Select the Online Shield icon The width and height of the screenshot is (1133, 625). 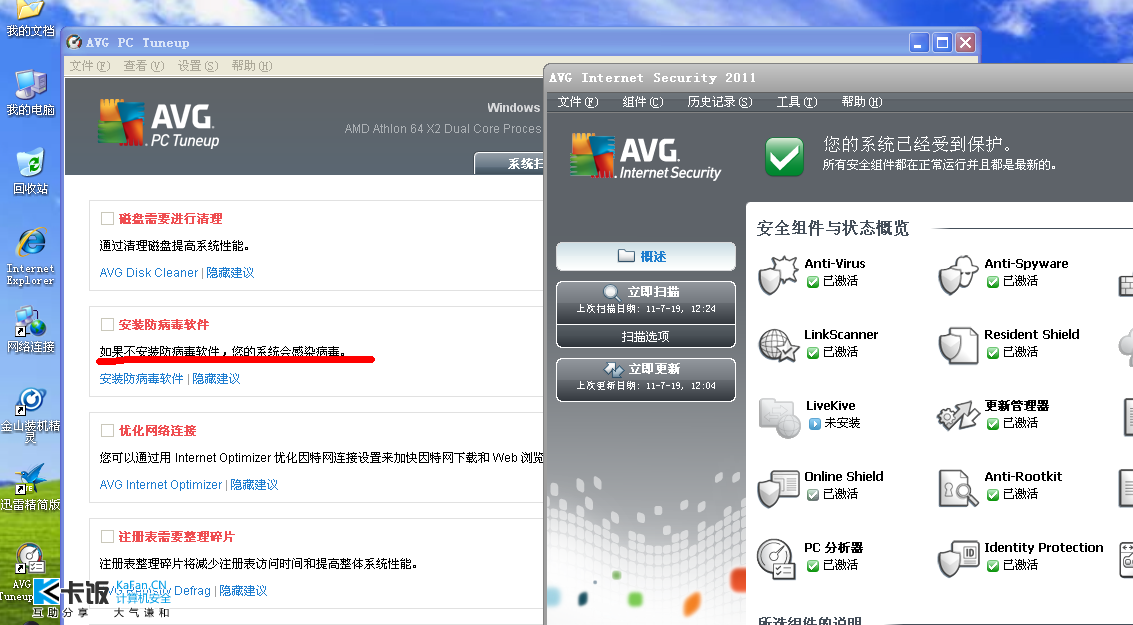777,488
